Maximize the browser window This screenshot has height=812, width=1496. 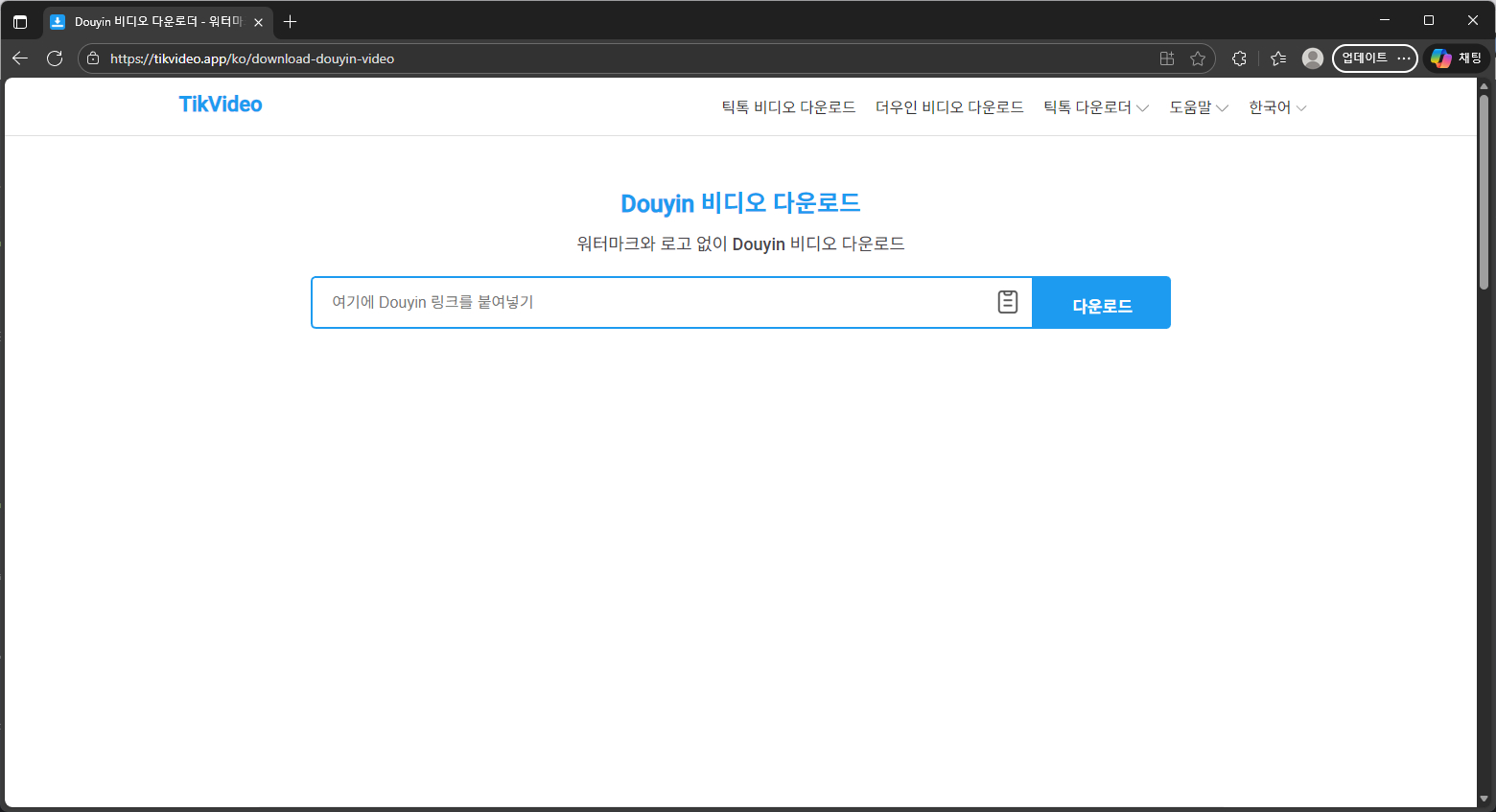point(1429,20)
